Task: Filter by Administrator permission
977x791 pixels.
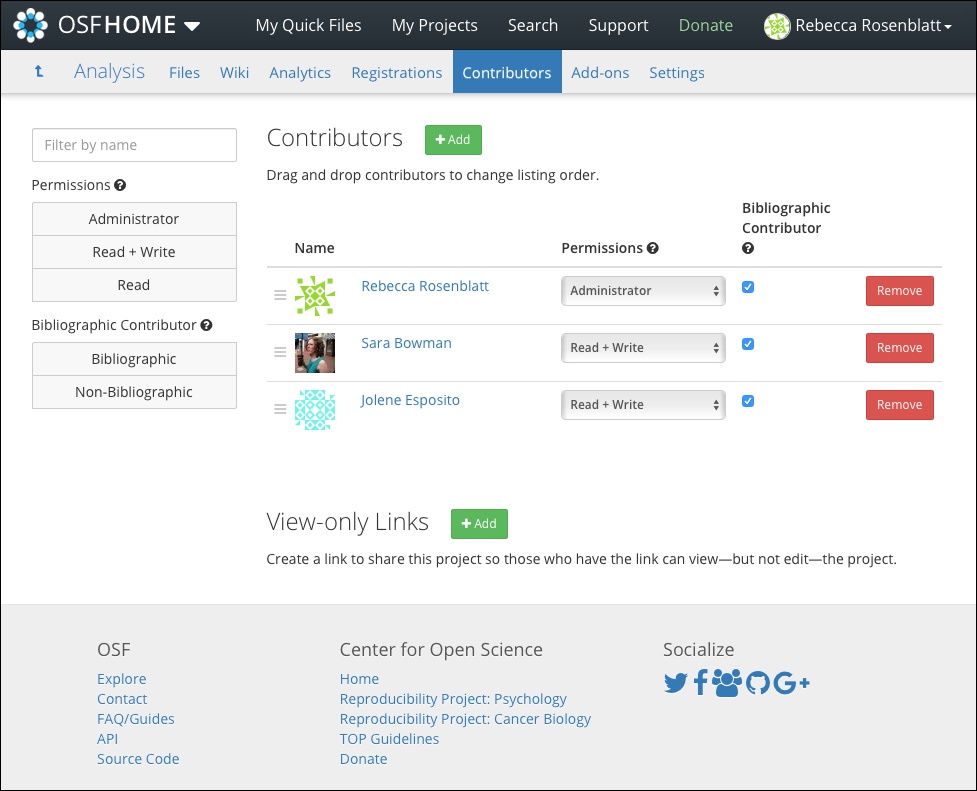Action: [134, 219]
